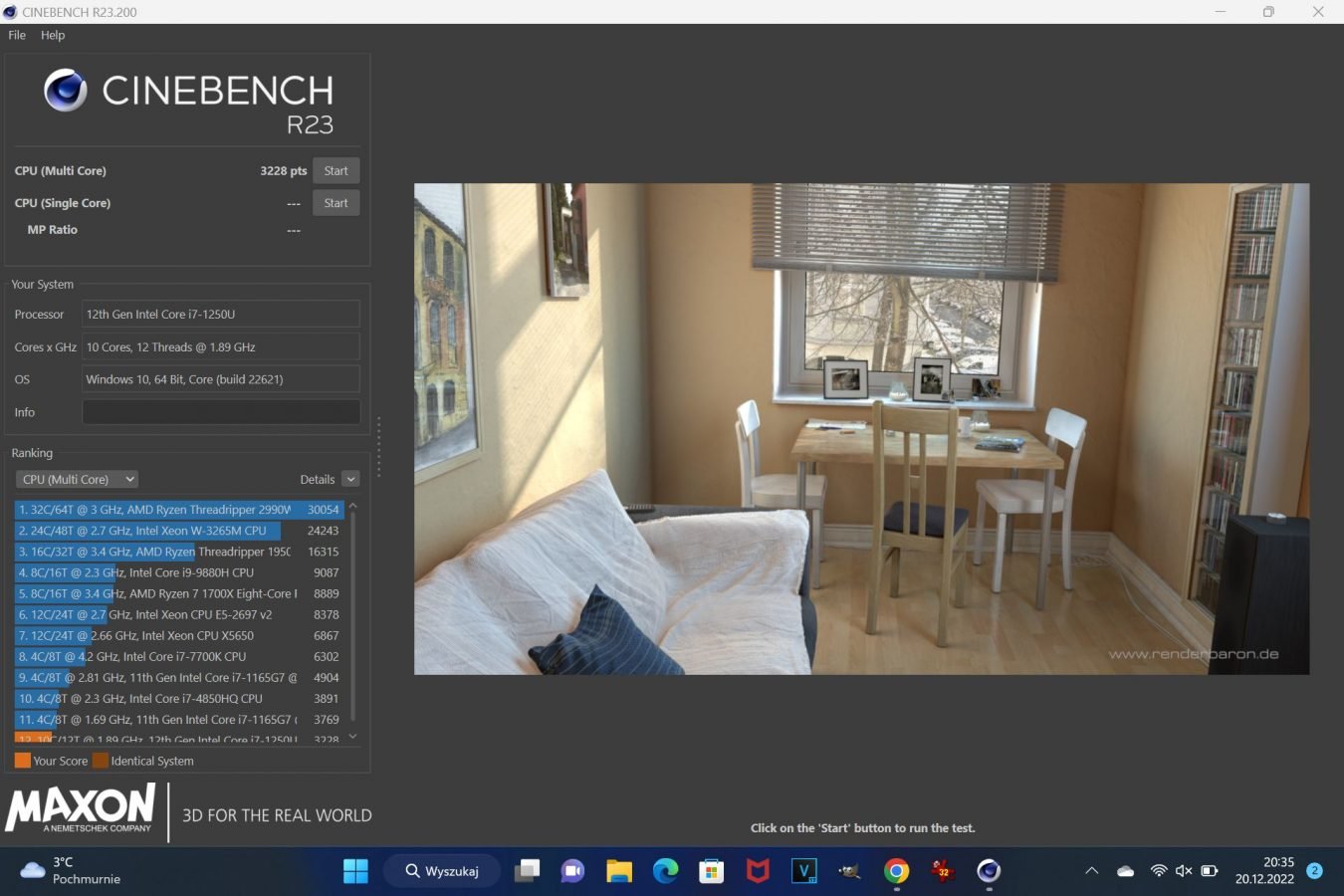The height and width of the screenshot is (896, 1344).
Task: Click the Cores x GHz field
Action: pos(220,347)
